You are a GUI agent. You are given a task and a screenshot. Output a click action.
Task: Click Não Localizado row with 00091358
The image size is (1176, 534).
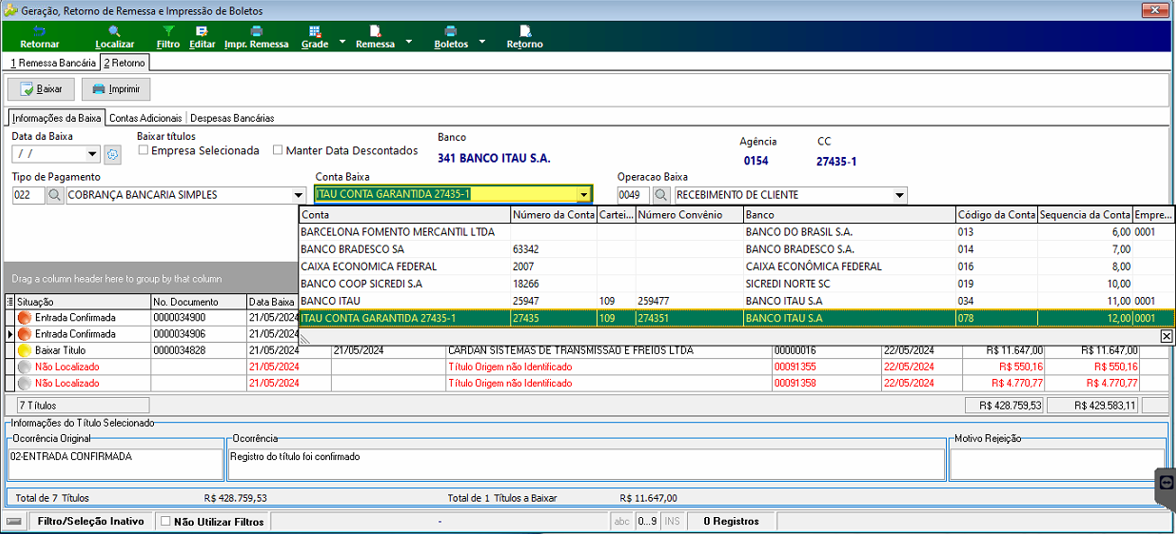tap(585, 383)
